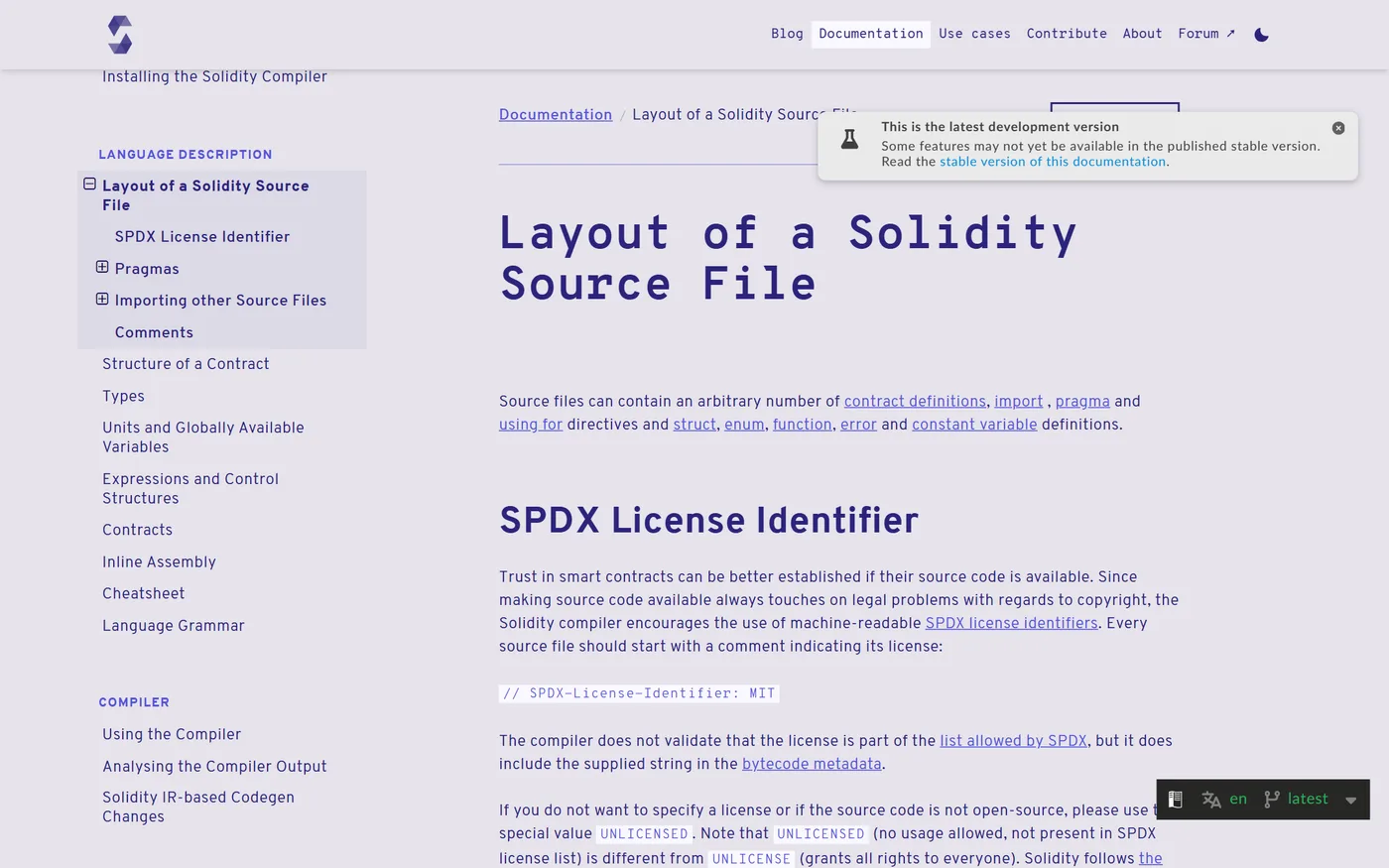This screenshot has height=868, width=1389.
Task: Open the Contracts sidebar entry
Action: (x=137, y=530)
